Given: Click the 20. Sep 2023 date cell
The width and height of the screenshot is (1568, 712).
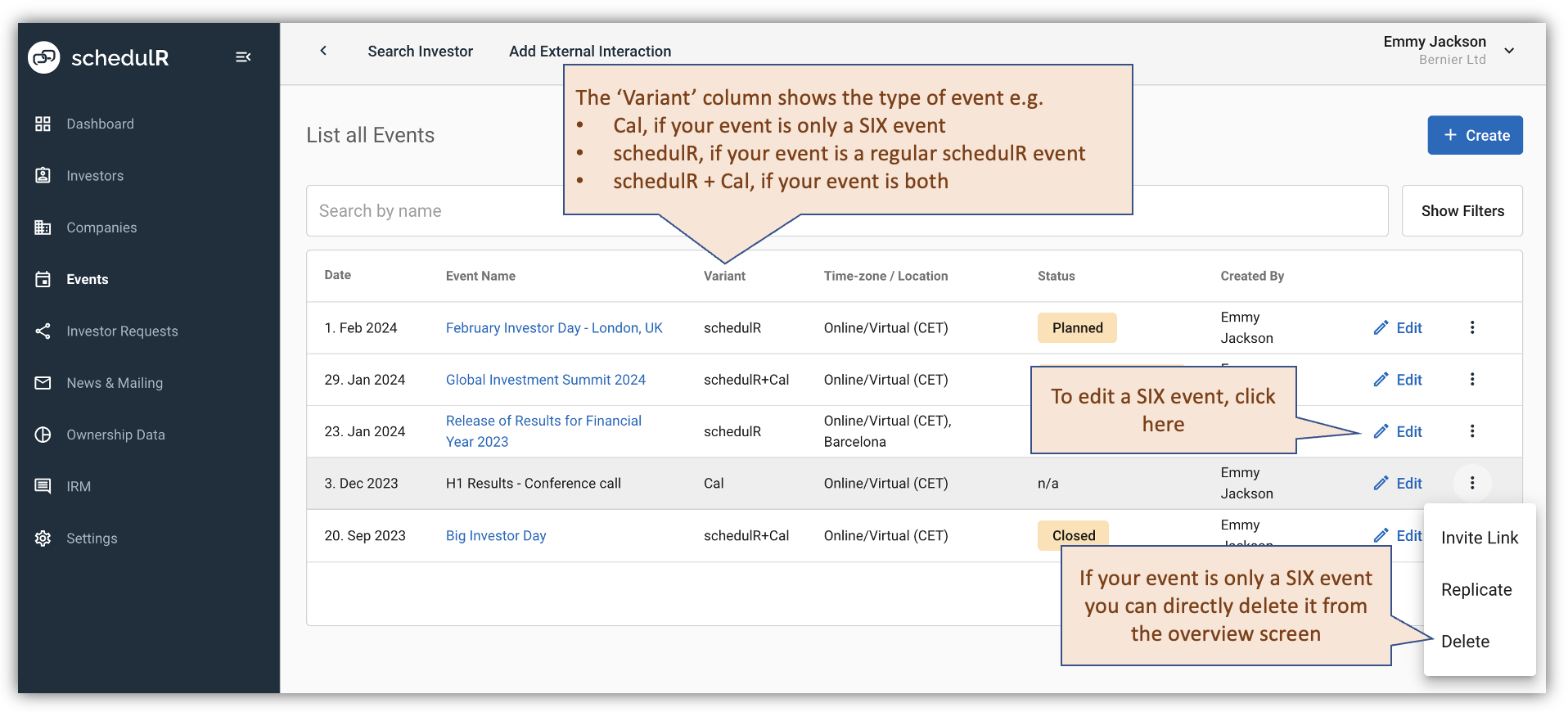Looking at the screenshot, I should pyautogui.click(x=365, y=536).
